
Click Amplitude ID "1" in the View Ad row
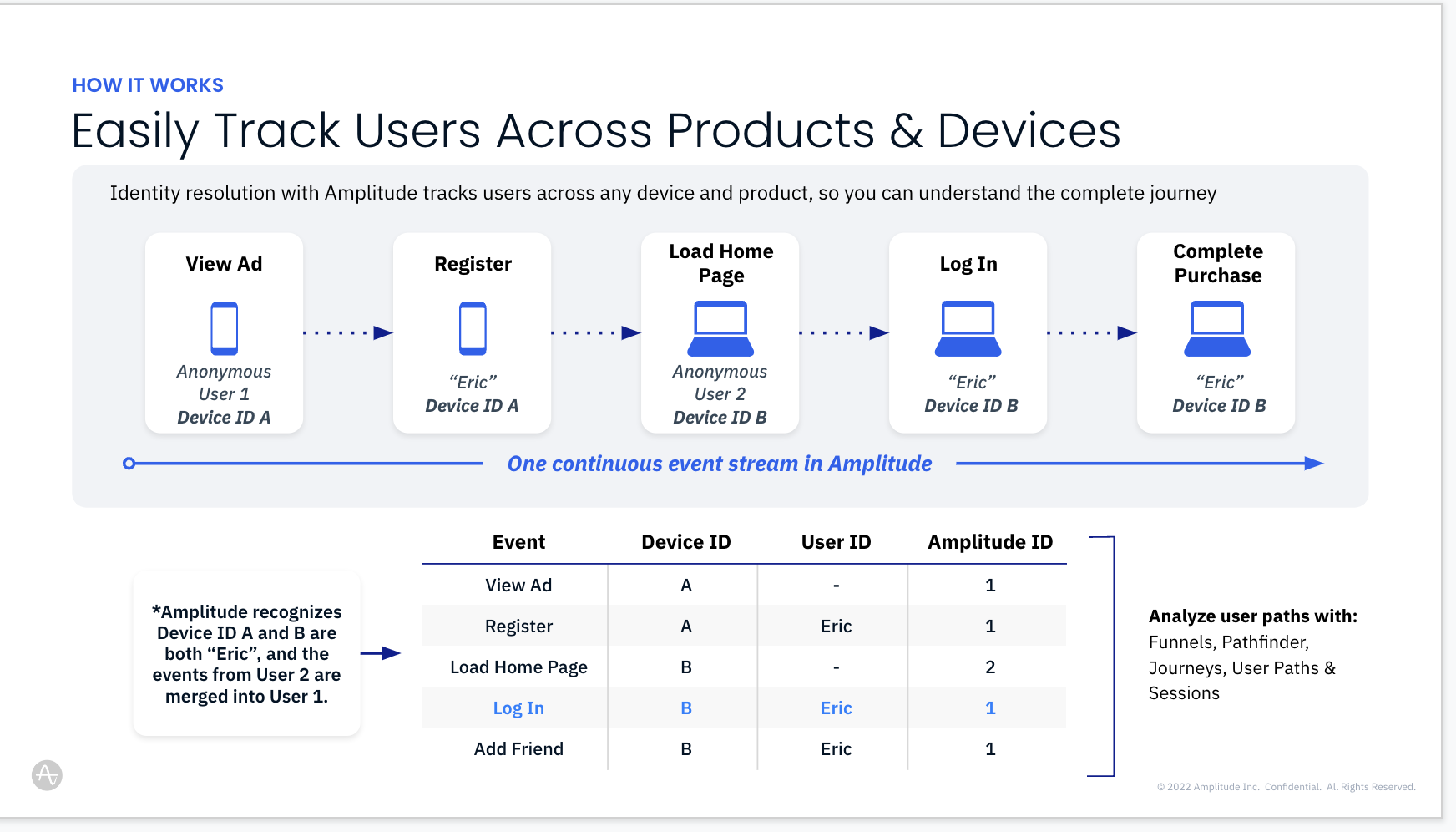pyautogui.click(x=990, y=586)
